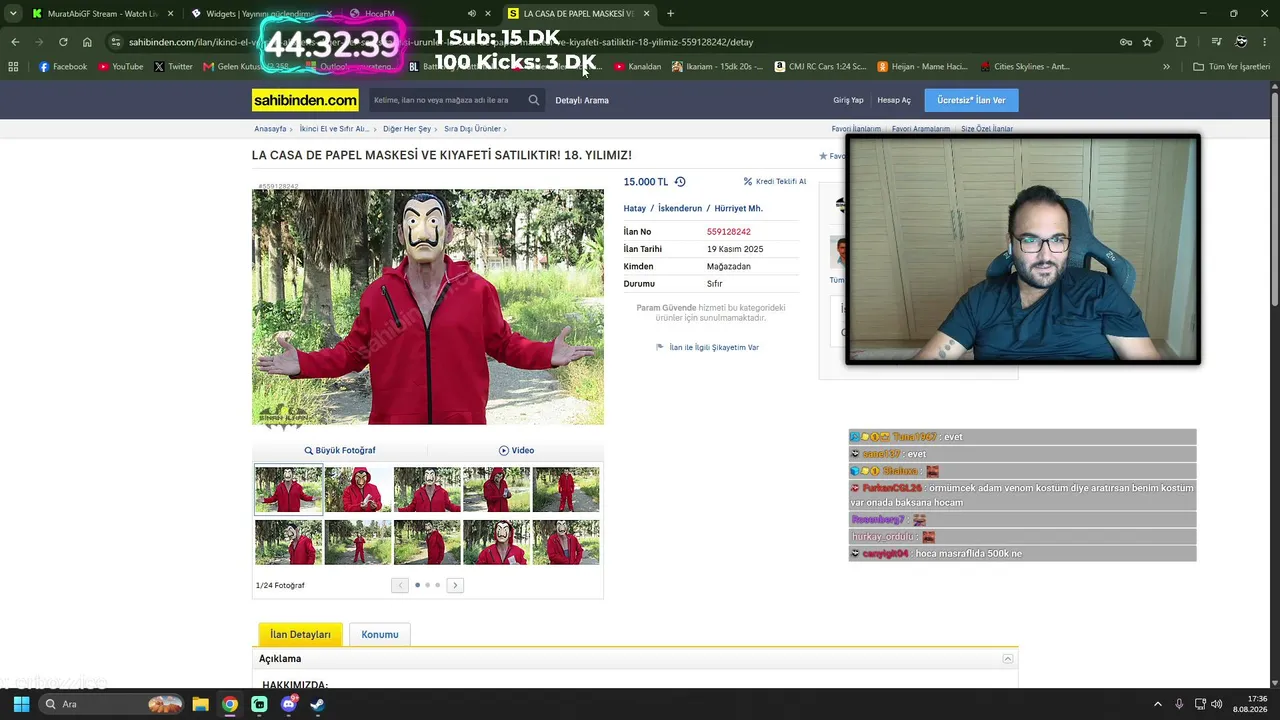Image resolution: width=1280 pixels, height=720 pixels.
Task: Select the last thumbnail in the first row
Action: 566,490
